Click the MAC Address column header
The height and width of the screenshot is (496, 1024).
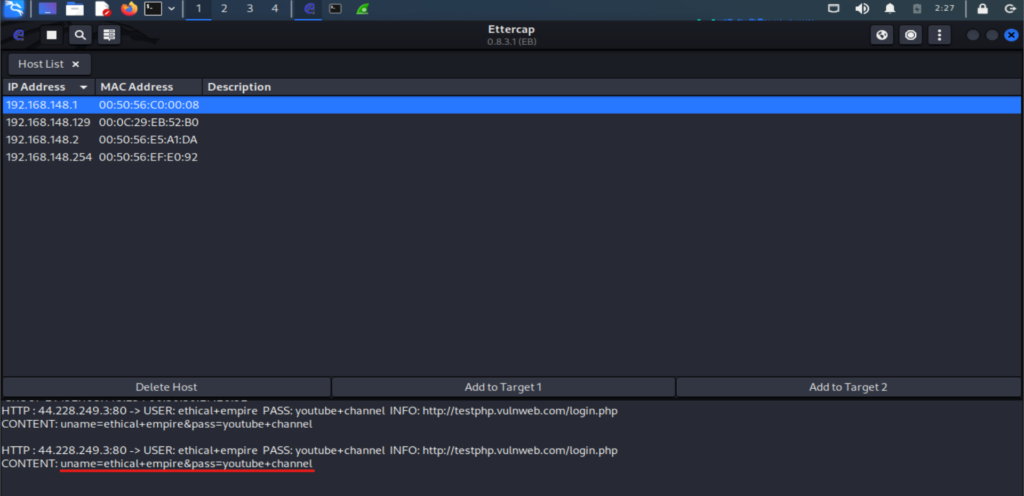[137, 87]
